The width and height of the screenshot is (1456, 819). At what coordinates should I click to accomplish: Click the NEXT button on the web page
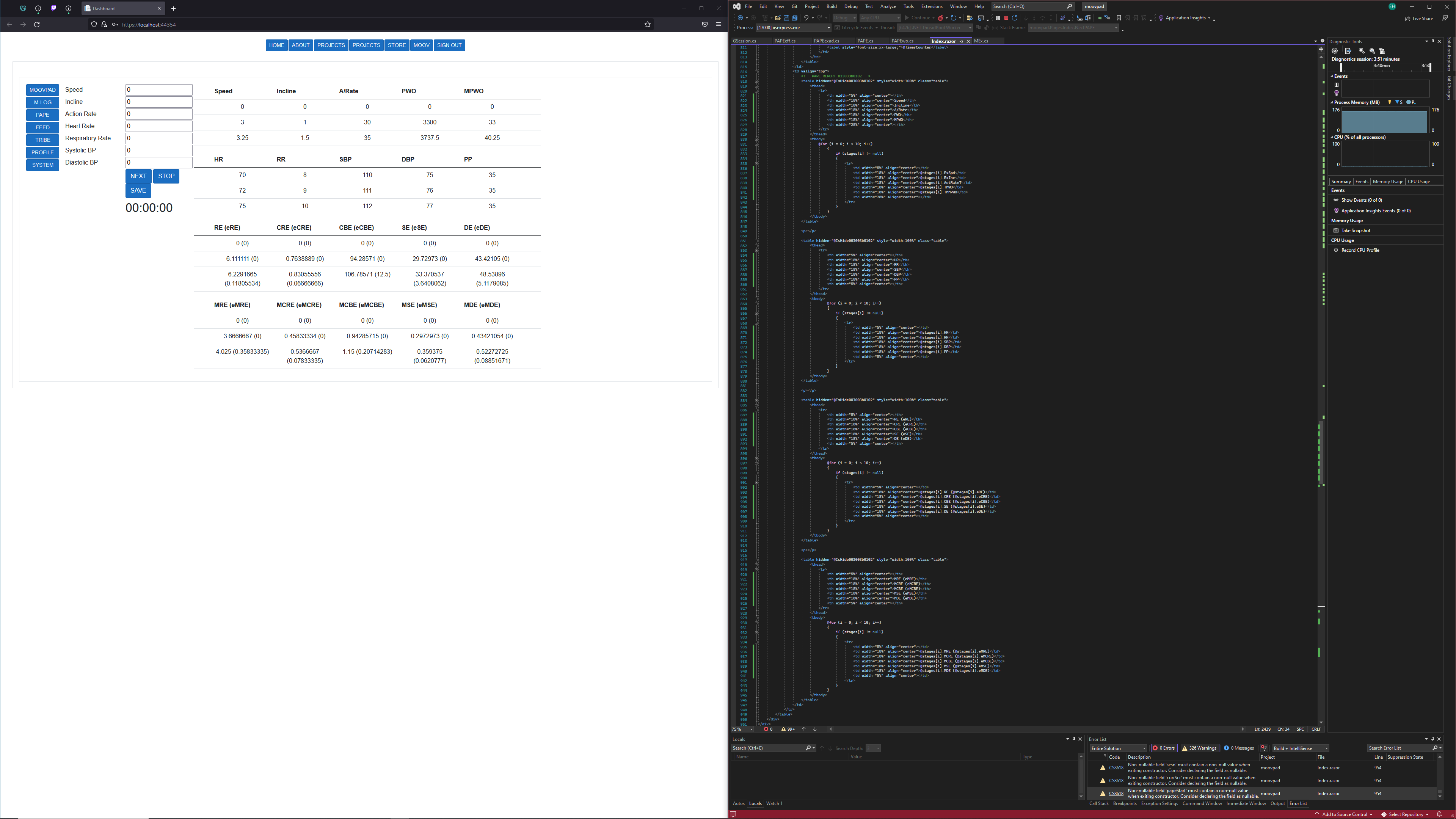(x=138, y=176)
